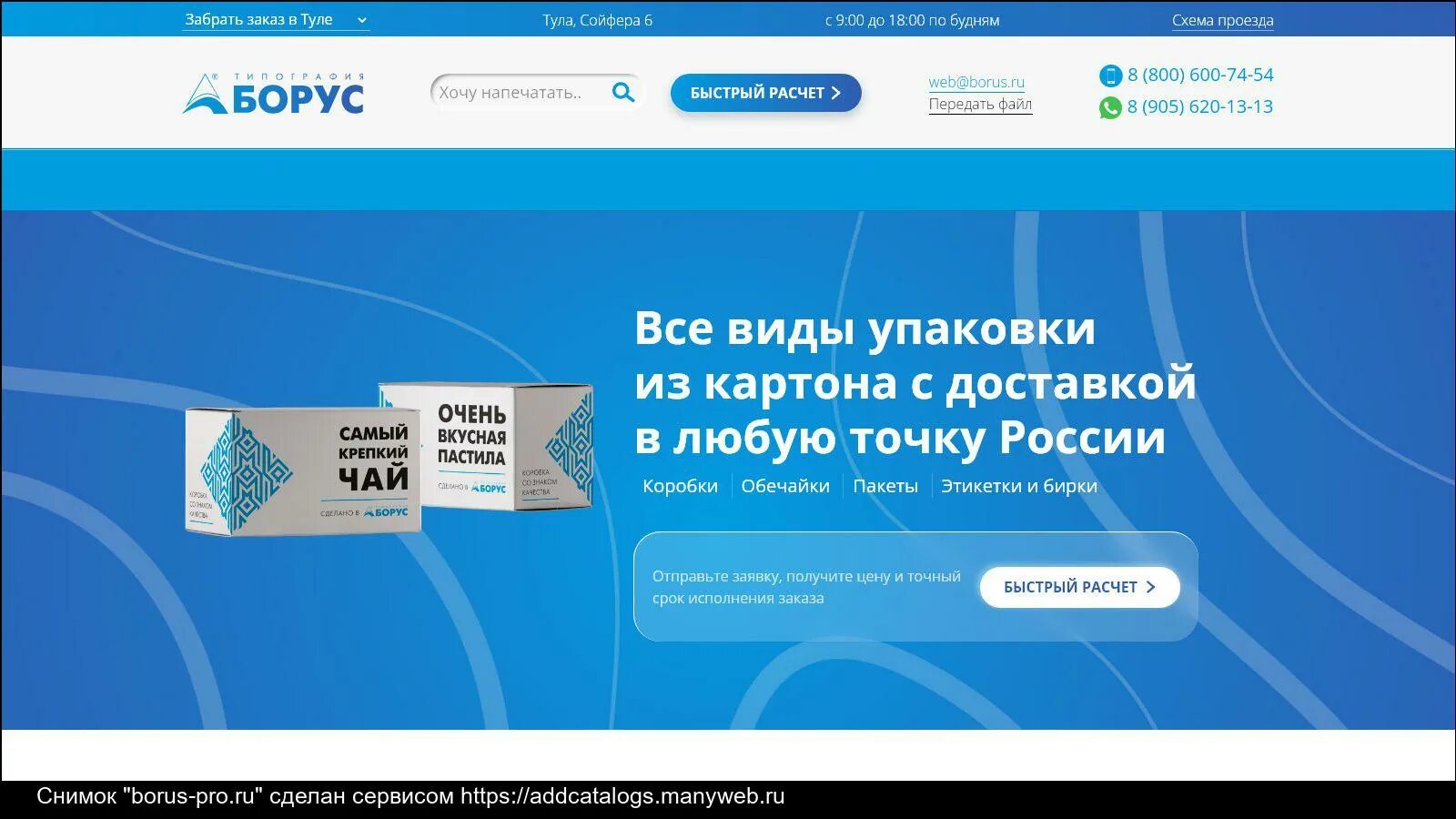Select the Пакеты category

pyautogui.click(x=885, y=486)
